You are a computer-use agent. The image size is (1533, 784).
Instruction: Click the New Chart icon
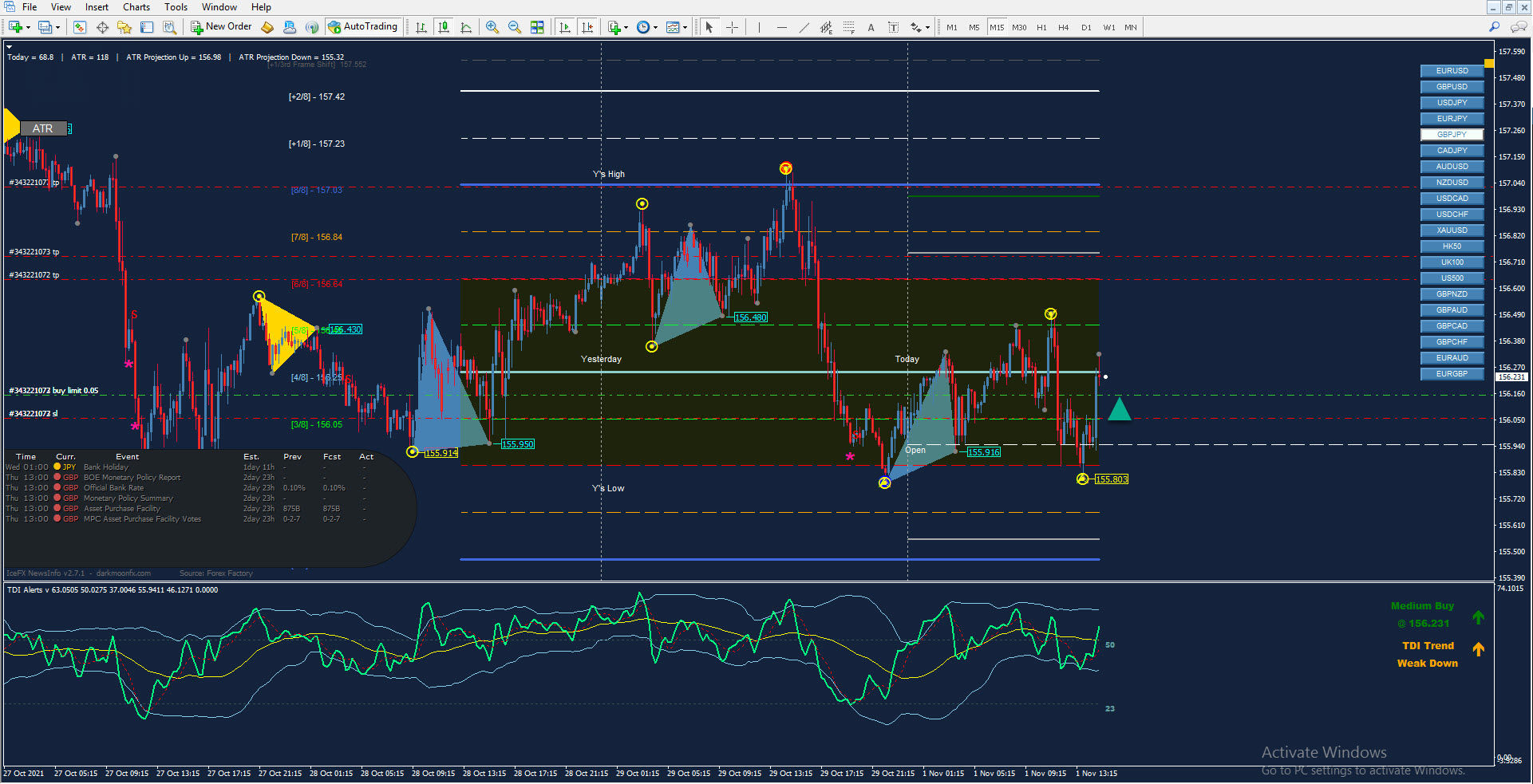(x=15, y=27)
